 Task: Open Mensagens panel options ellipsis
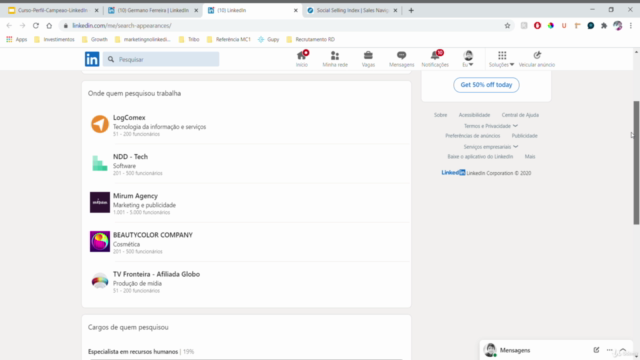click(609, 350)
